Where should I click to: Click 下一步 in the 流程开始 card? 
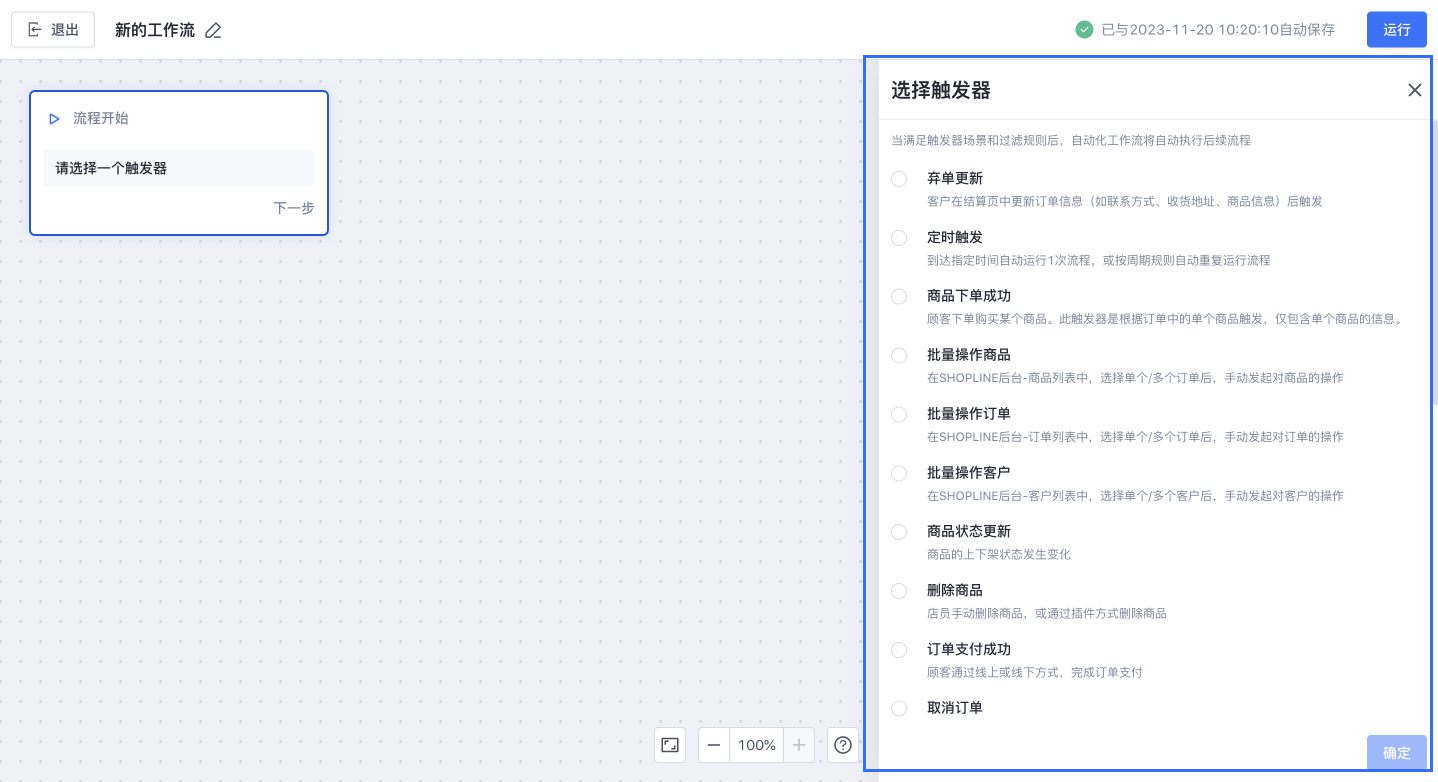tap(294, 208)
